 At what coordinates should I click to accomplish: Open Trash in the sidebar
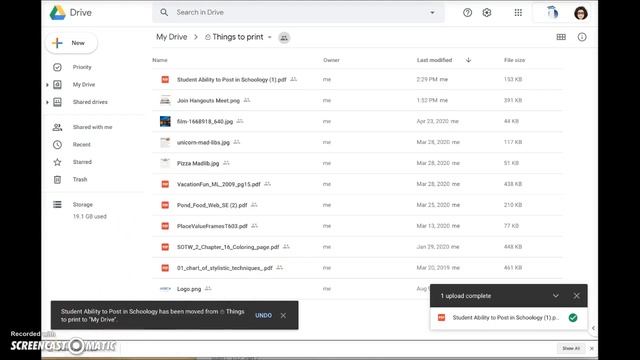[80, 180]
